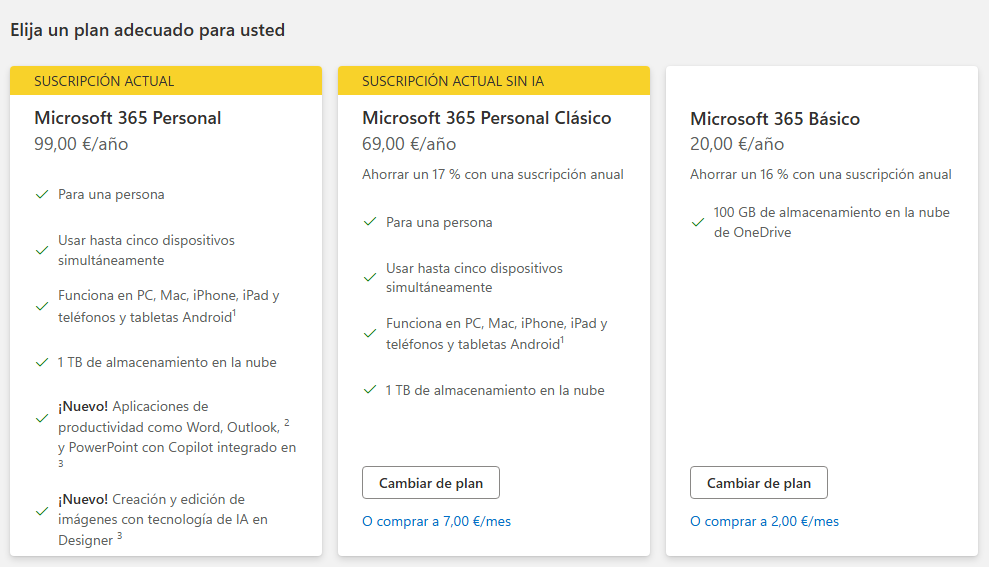This screenshot has width=989, height=567.
Task: Click checkmark next to 'Para una persona' in Clásico
Action: click(370, 222)
